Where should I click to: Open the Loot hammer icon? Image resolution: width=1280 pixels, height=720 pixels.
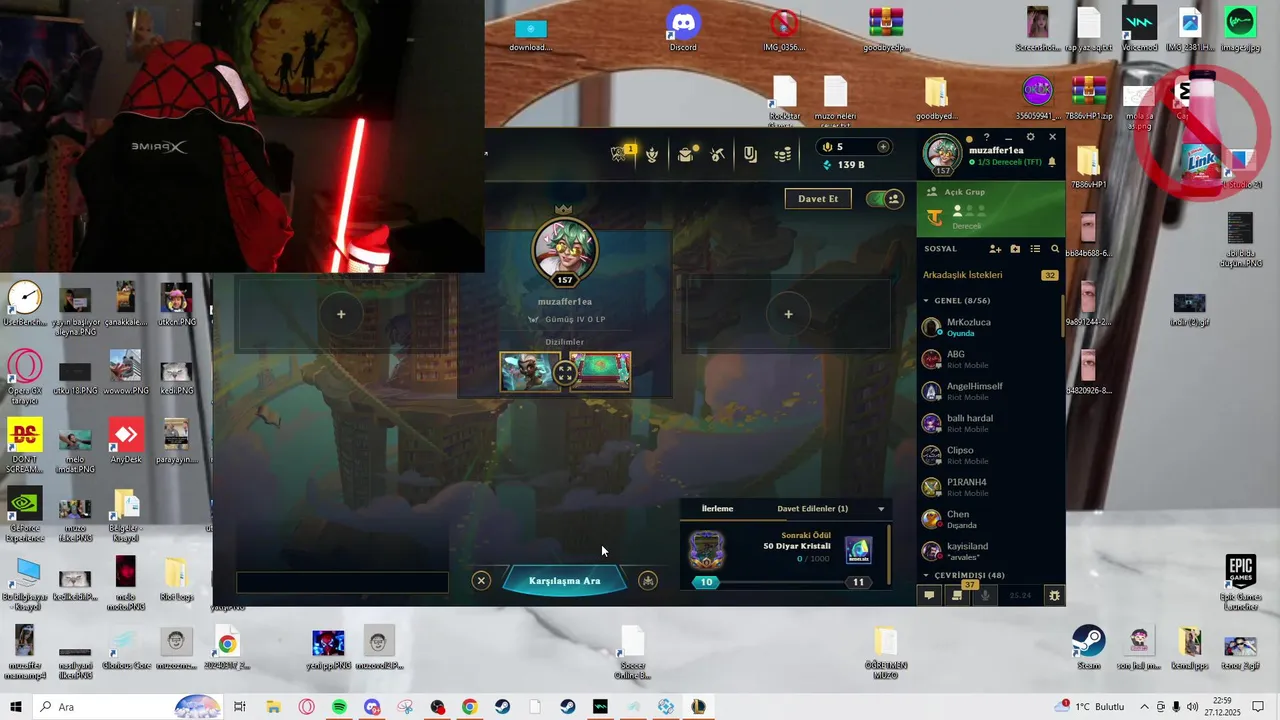coord(717,154)
